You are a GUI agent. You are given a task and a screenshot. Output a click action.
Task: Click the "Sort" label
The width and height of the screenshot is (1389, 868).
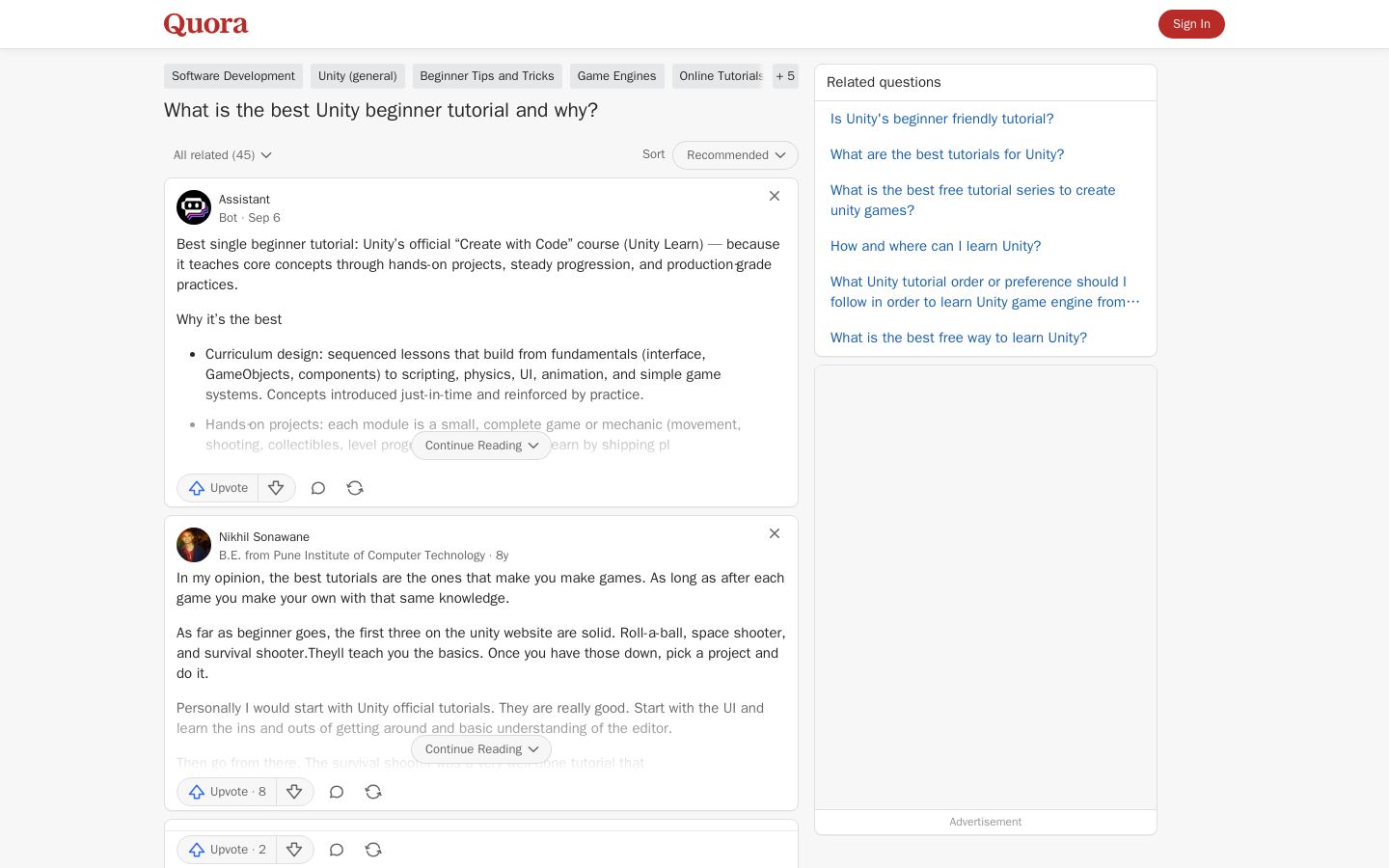653,154
